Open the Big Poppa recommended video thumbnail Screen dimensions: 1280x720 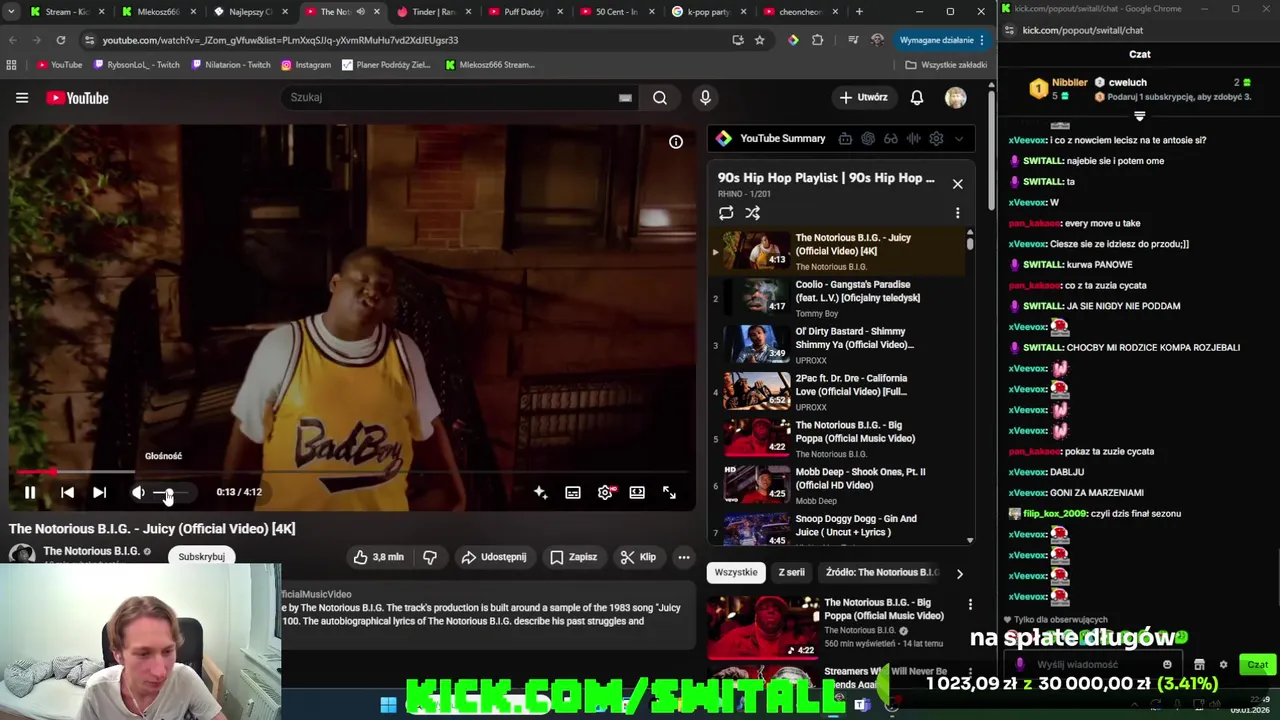(763, 626)
